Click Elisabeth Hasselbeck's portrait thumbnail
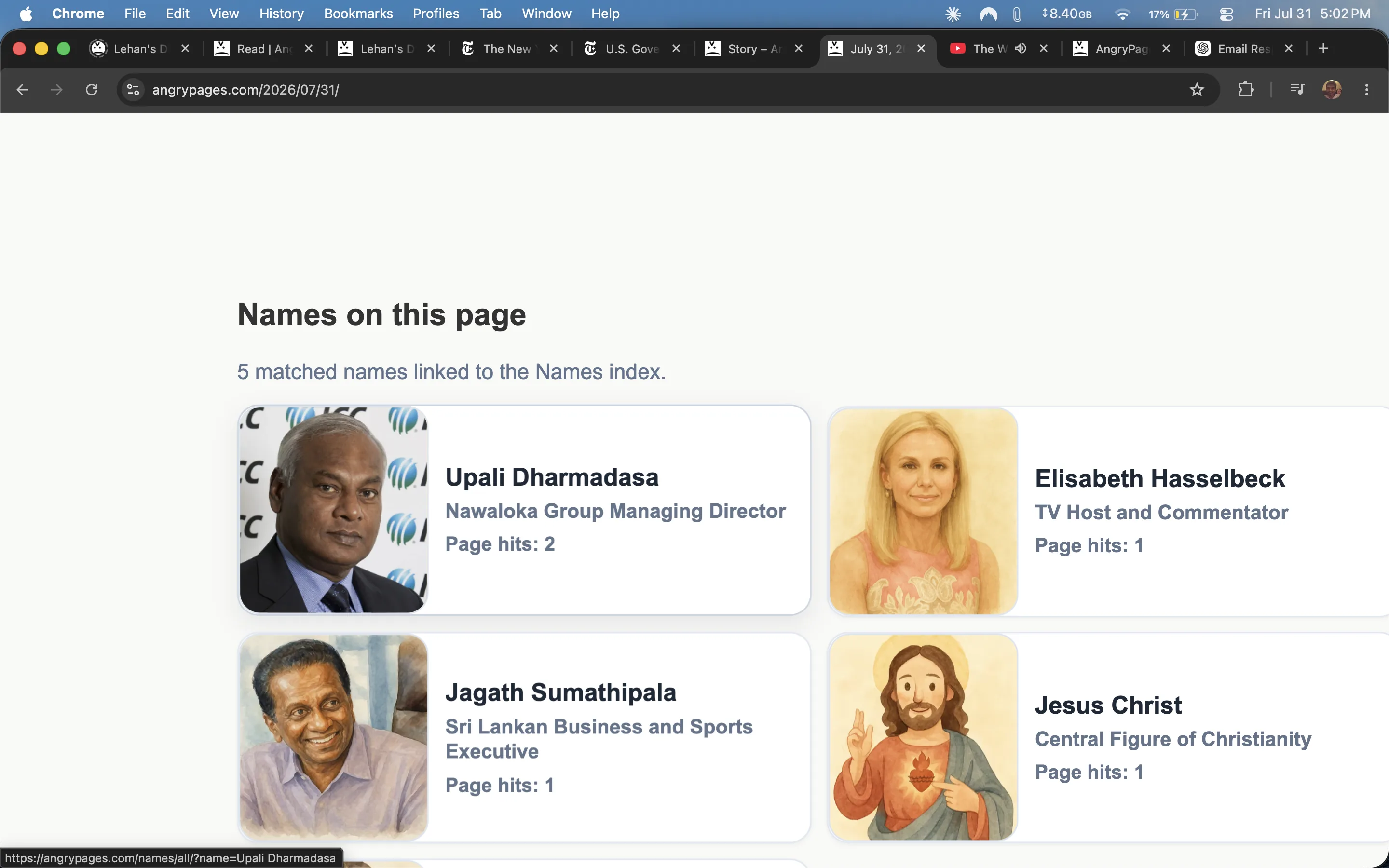Image resolution: width=1389 pixels, height=868 pixels. pyautogui.click(x=924, y=511)
